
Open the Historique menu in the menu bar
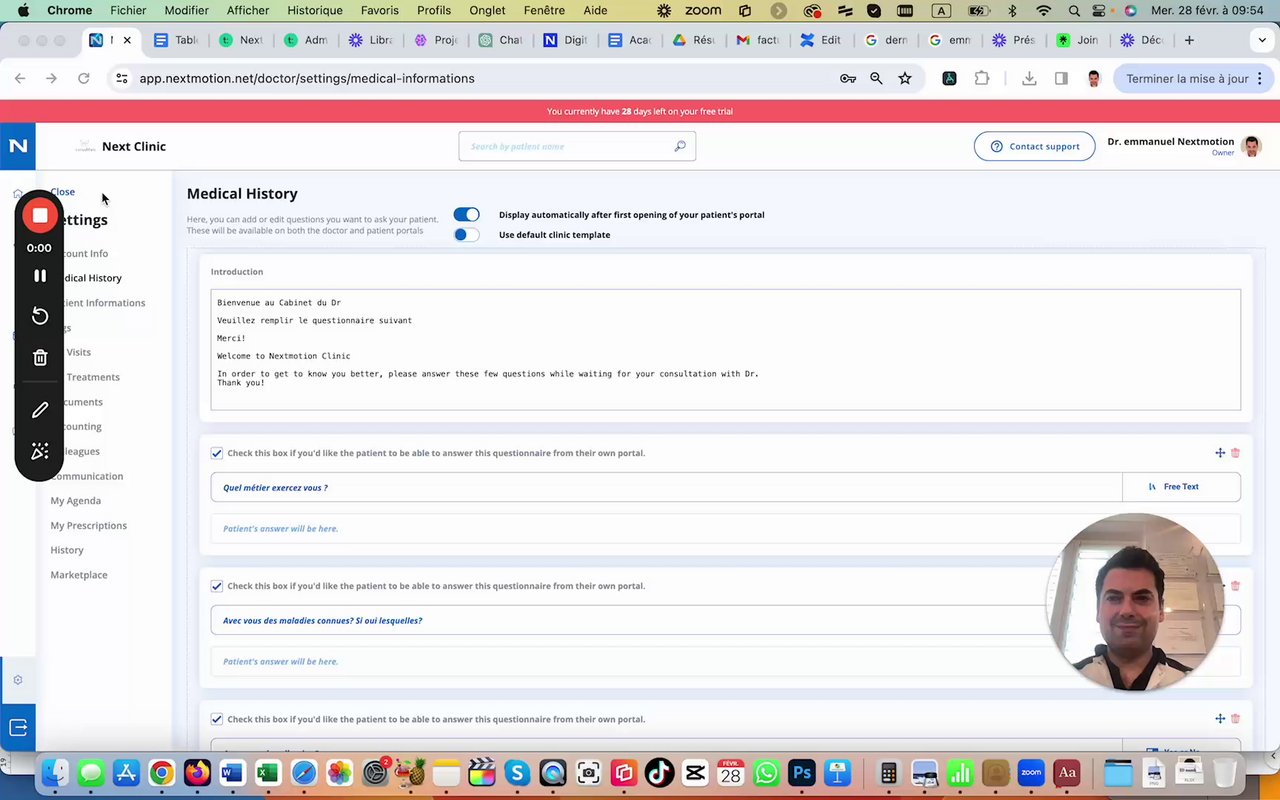click(314, 10)
